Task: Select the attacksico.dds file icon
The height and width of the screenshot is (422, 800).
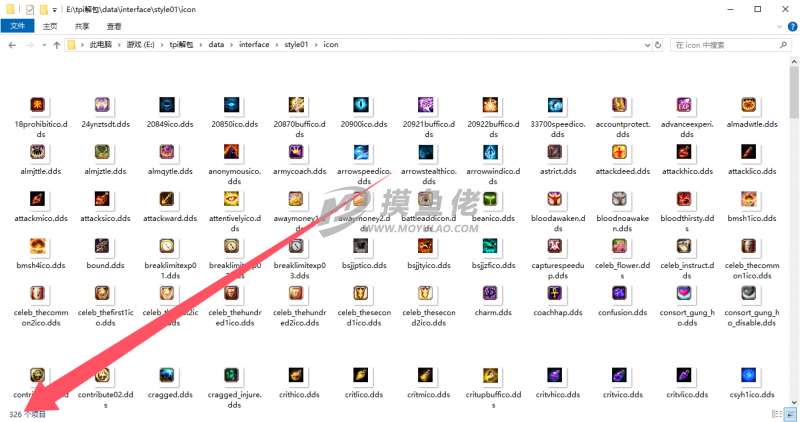Action: (x=103, y=199)
